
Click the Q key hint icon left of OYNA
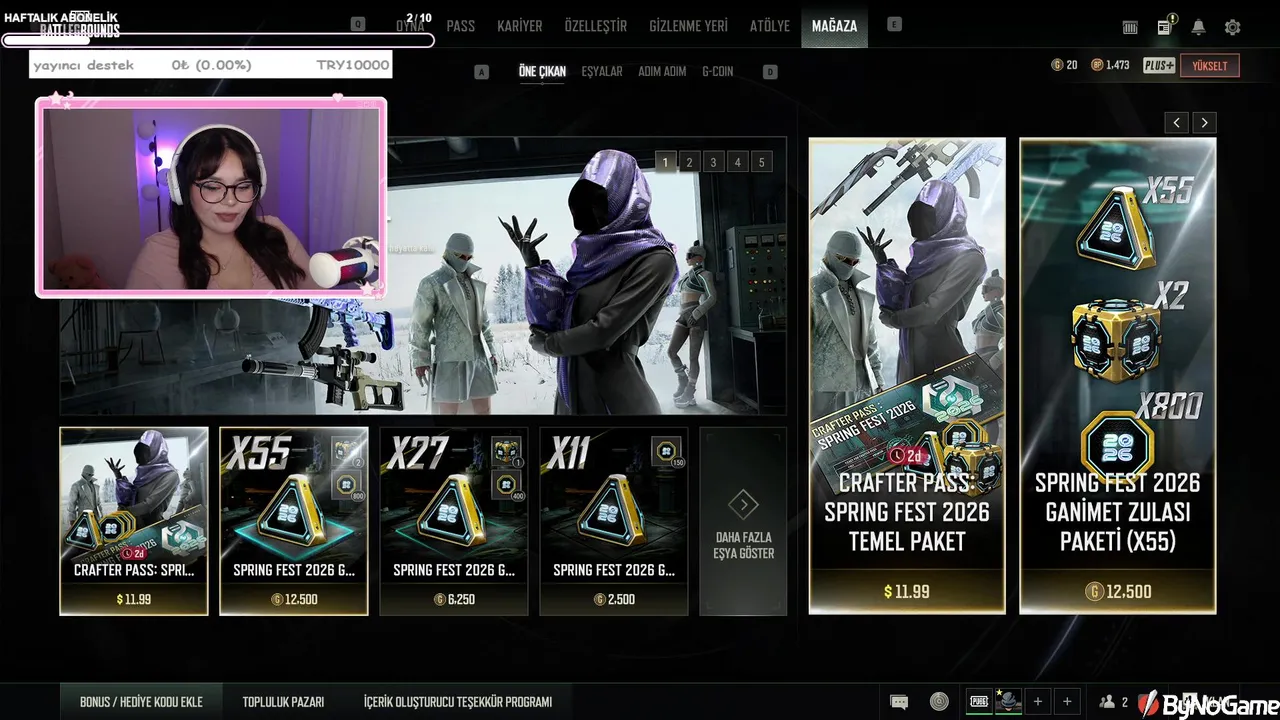(358, 24)
